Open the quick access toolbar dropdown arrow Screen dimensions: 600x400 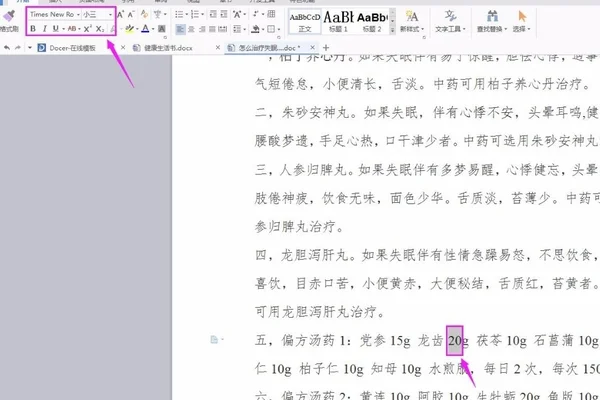[30, 48]
